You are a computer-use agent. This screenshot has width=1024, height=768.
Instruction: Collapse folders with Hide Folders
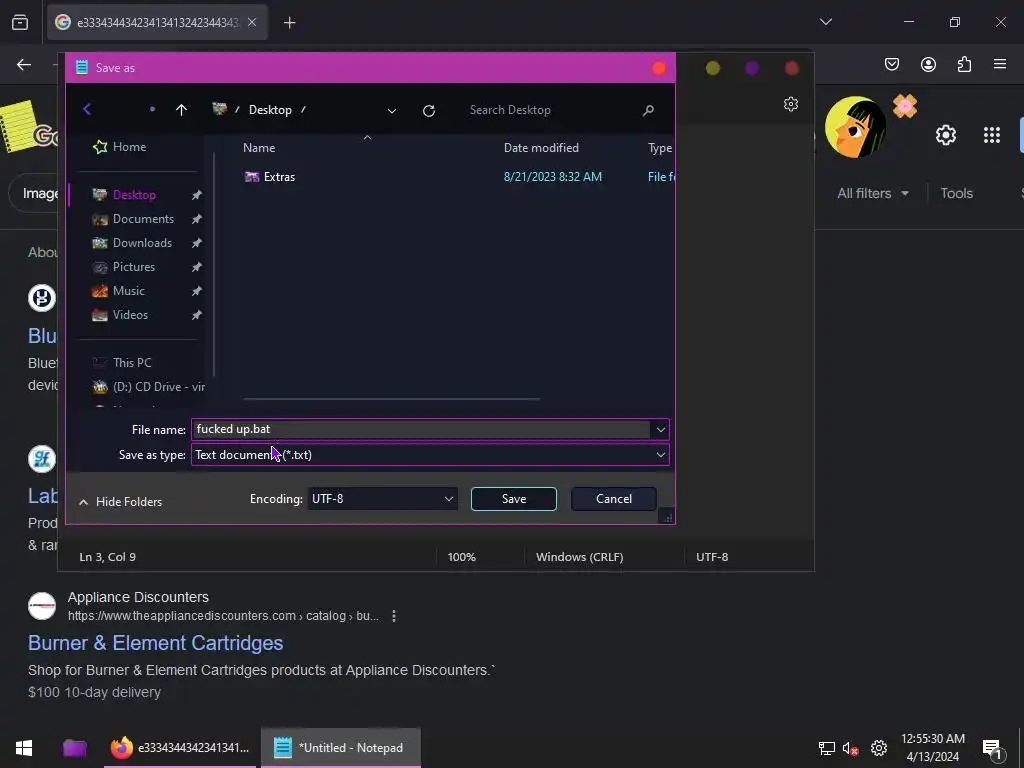pos(120,502)
